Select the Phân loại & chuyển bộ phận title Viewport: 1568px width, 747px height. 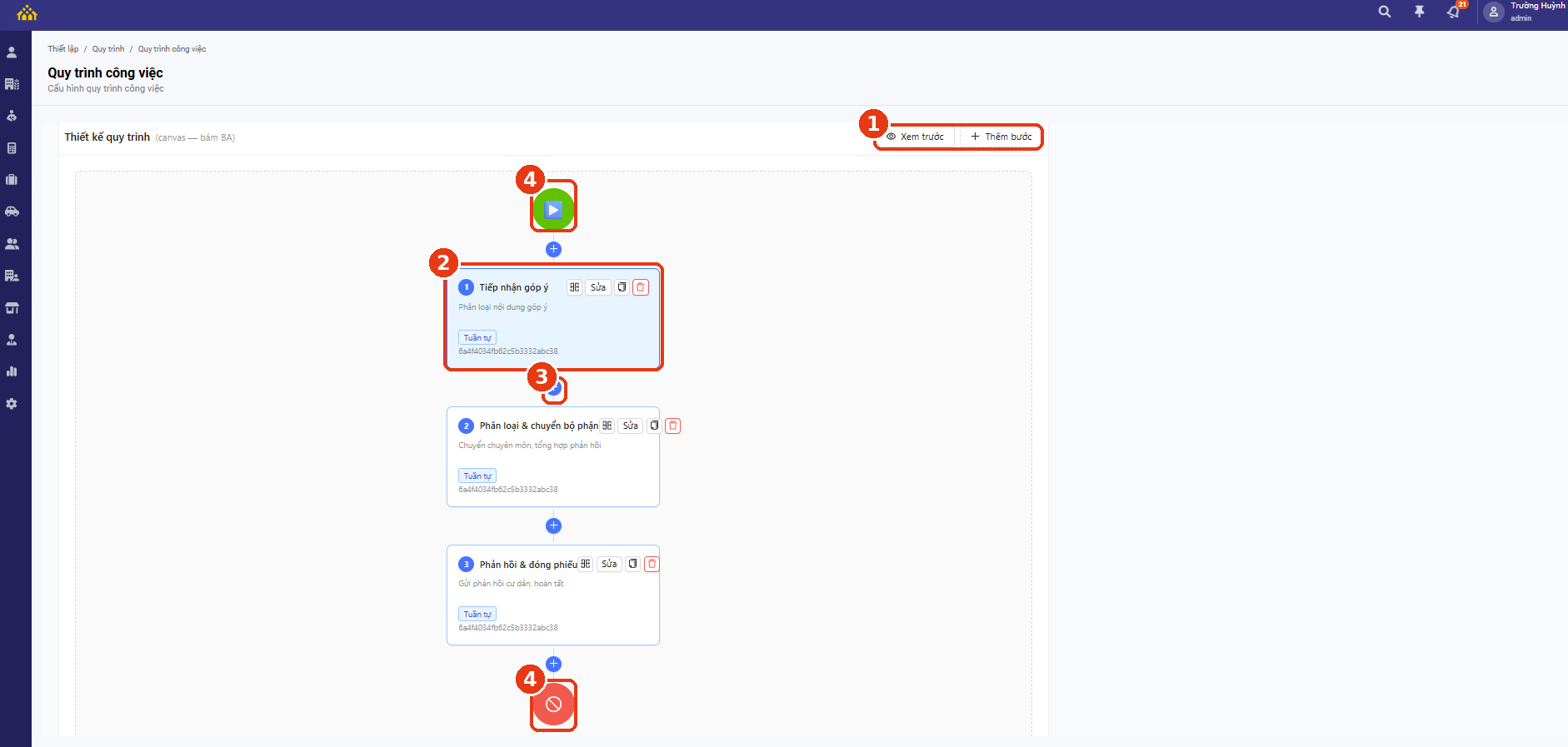click(x=539, y=426)
